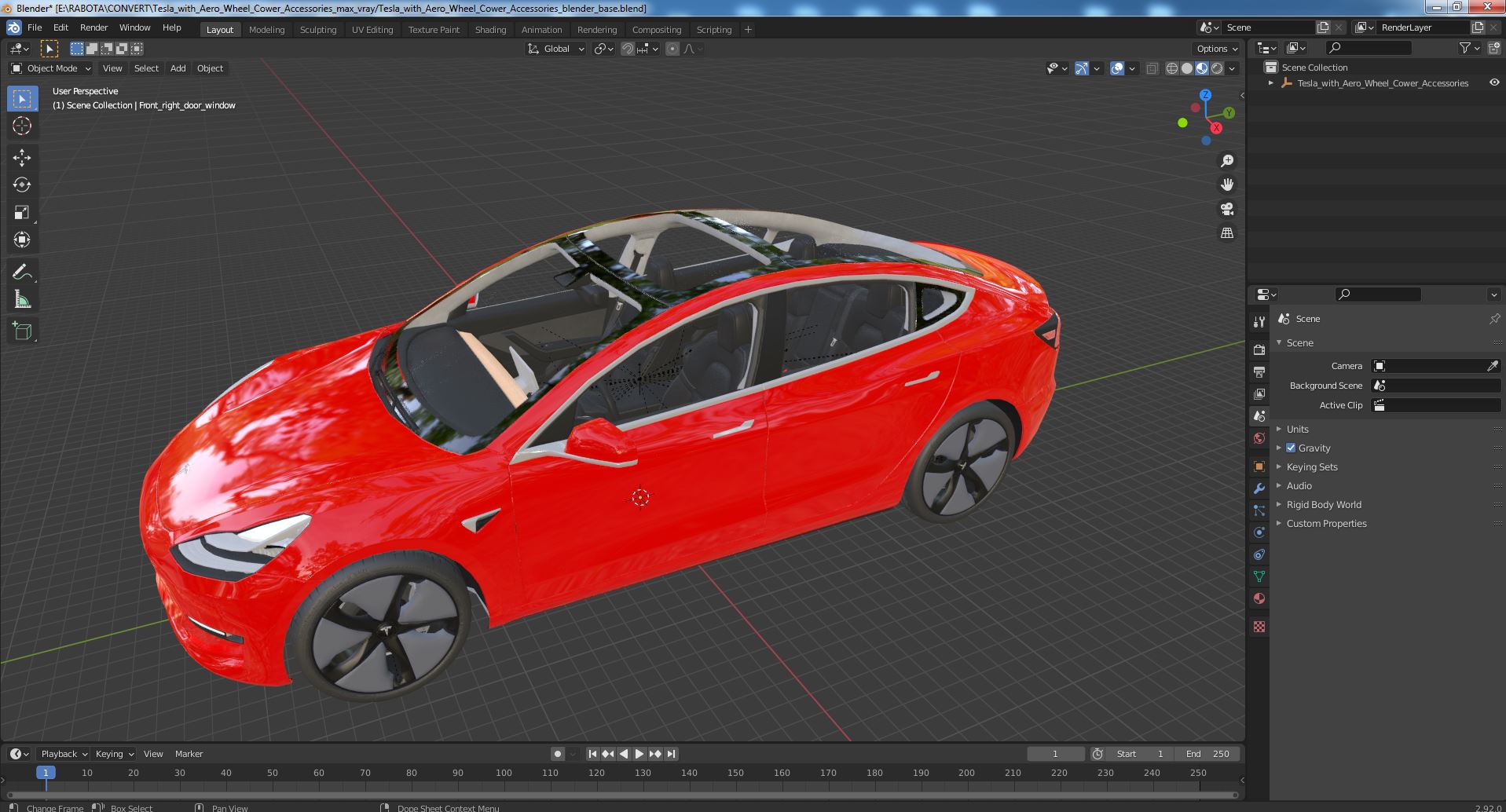1506x812 pixels.
Task: Toggle camera view icon in viewport
Action: pyautogui.click(x=1226, y=209)
